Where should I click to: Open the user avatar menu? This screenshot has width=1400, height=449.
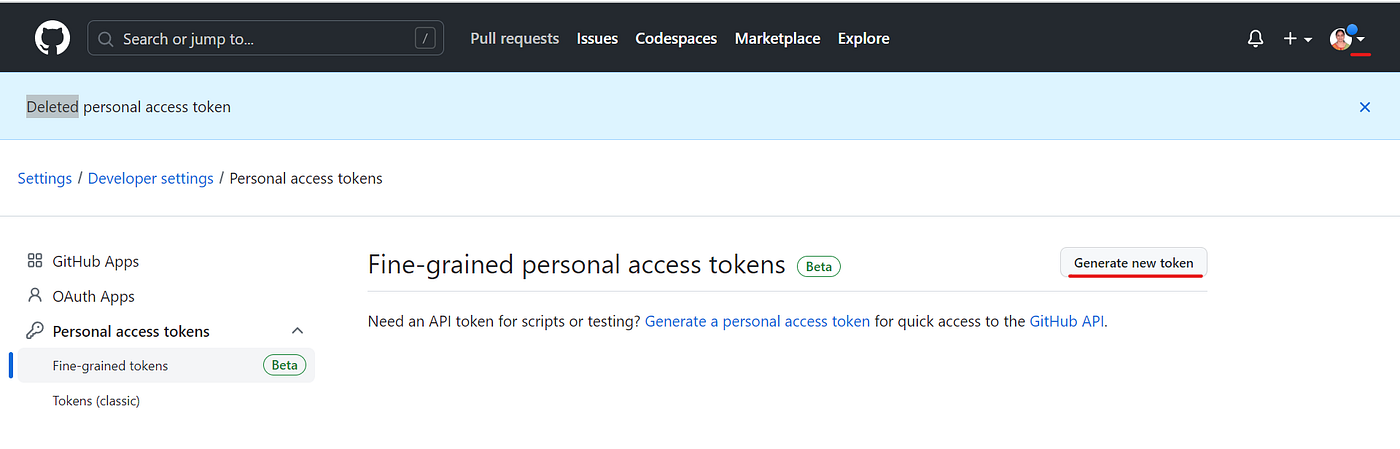1340,39
